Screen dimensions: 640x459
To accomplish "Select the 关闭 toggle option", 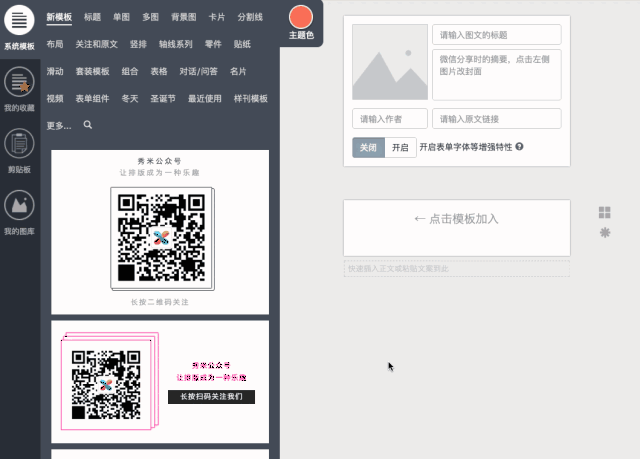I will click(x=368, y=147).
